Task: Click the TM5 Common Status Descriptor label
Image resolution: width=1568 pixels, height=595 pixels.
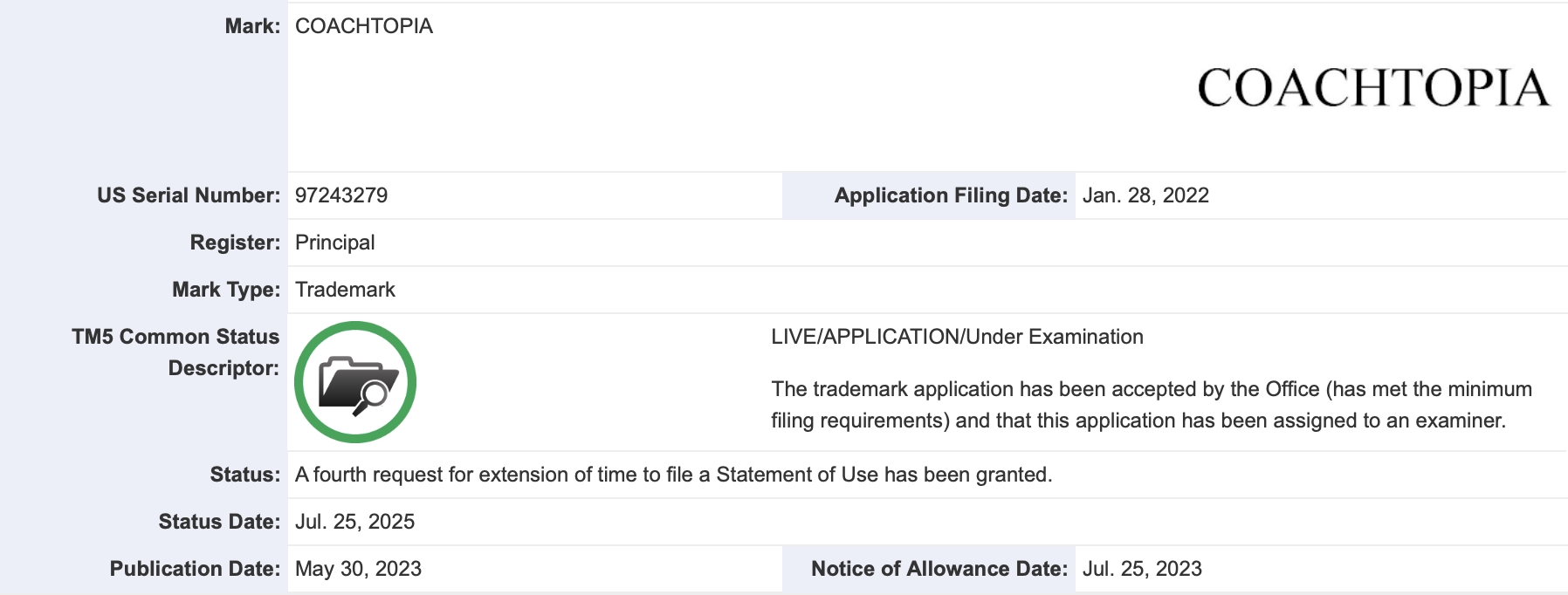Action: click(175, 352)
